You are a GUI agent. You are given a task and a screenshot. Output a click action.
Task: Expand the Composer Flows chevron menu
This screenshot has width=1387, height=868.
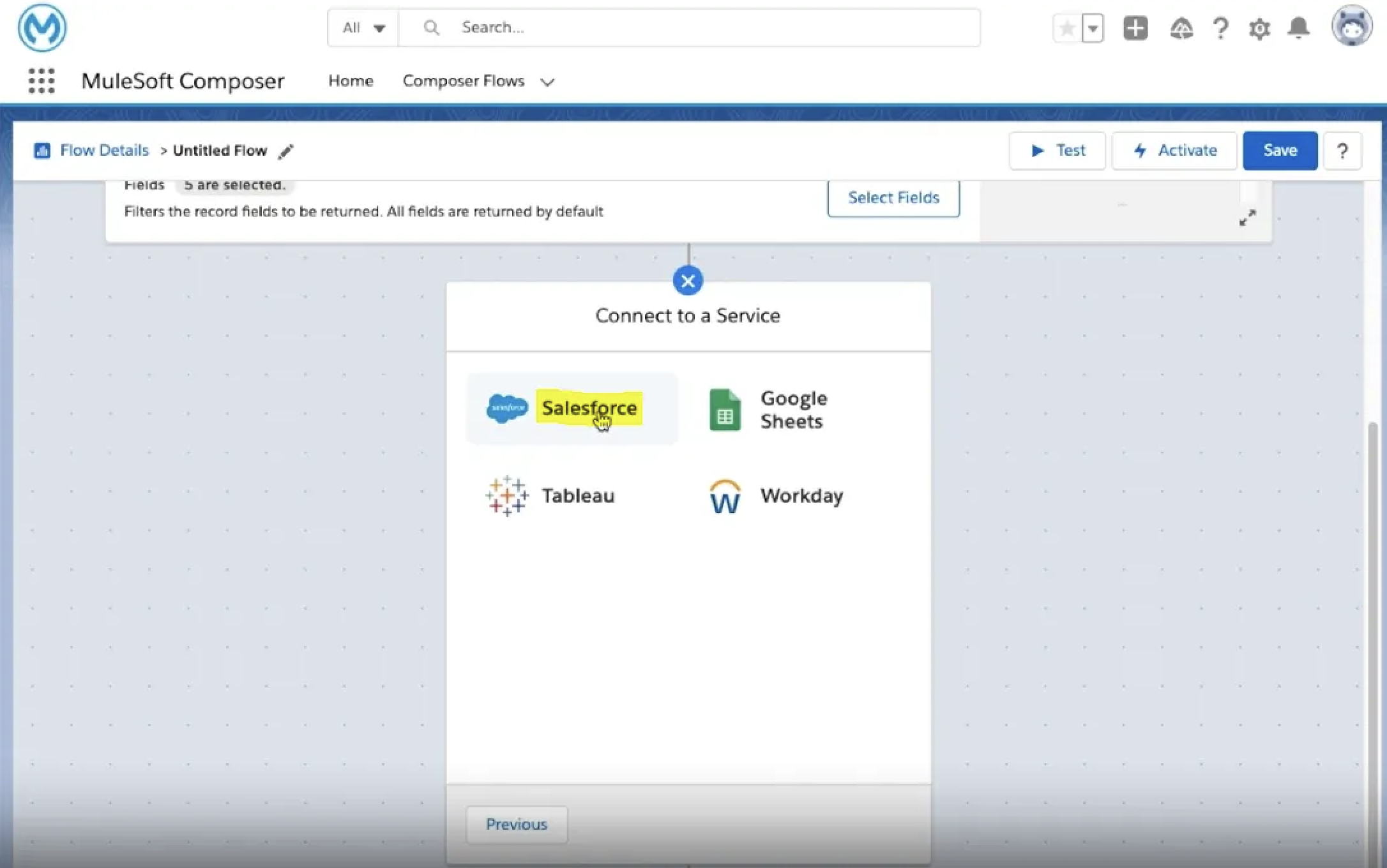pos(547,82)
